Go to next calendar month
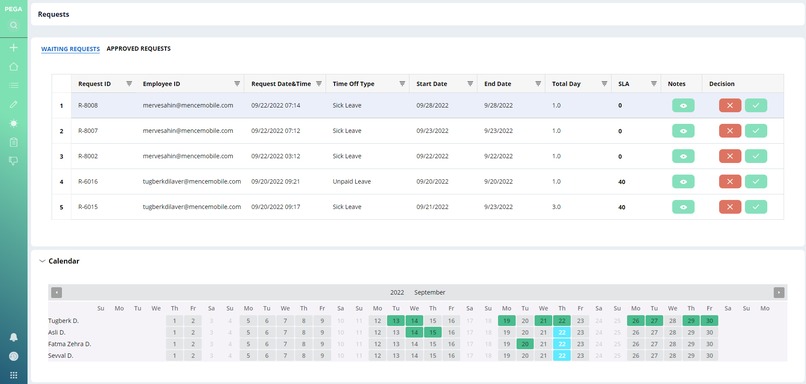The image size is (806, 384). click(x=779, y=292)
